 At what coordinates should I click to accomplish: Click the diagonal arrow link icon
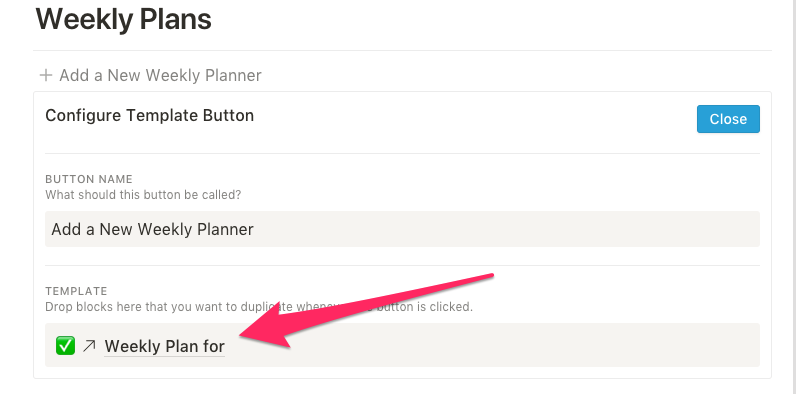(89, 346)
